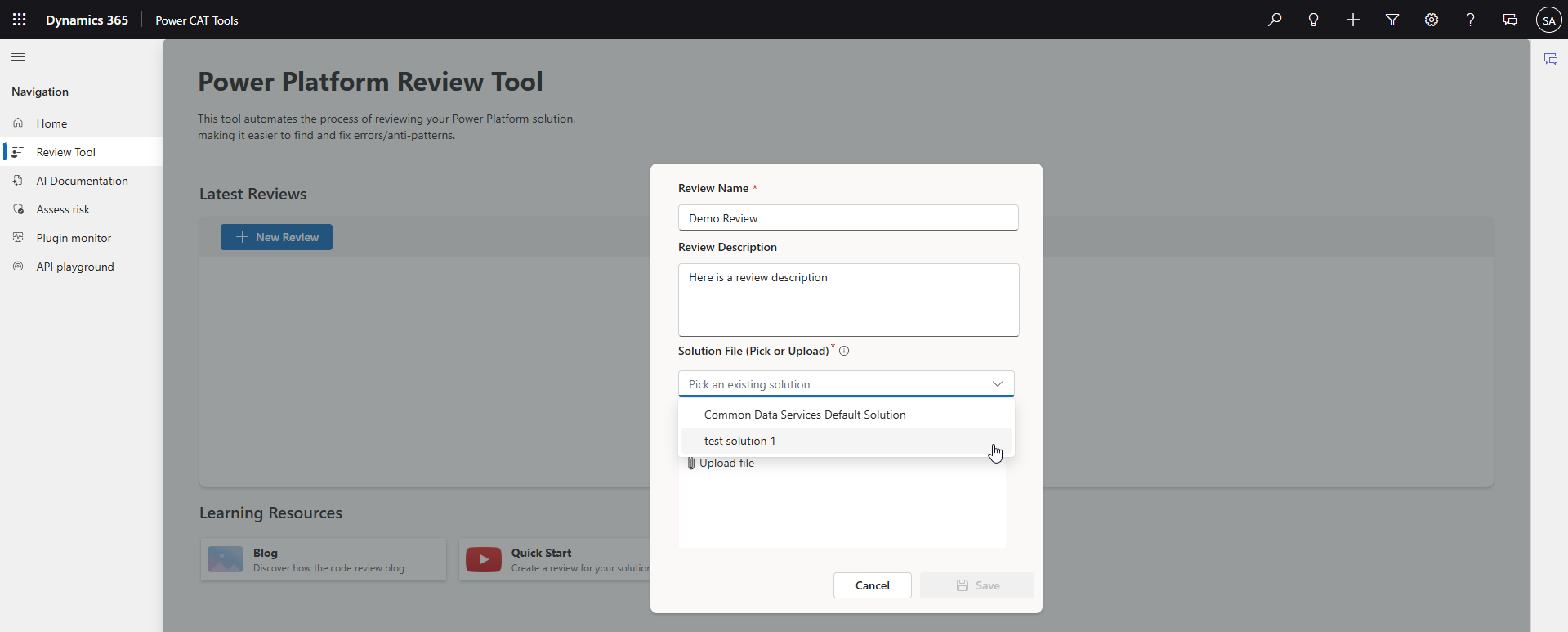Open the app launcher waffle icon
The width and height of the screenshot is (1568, 632).
20,20
